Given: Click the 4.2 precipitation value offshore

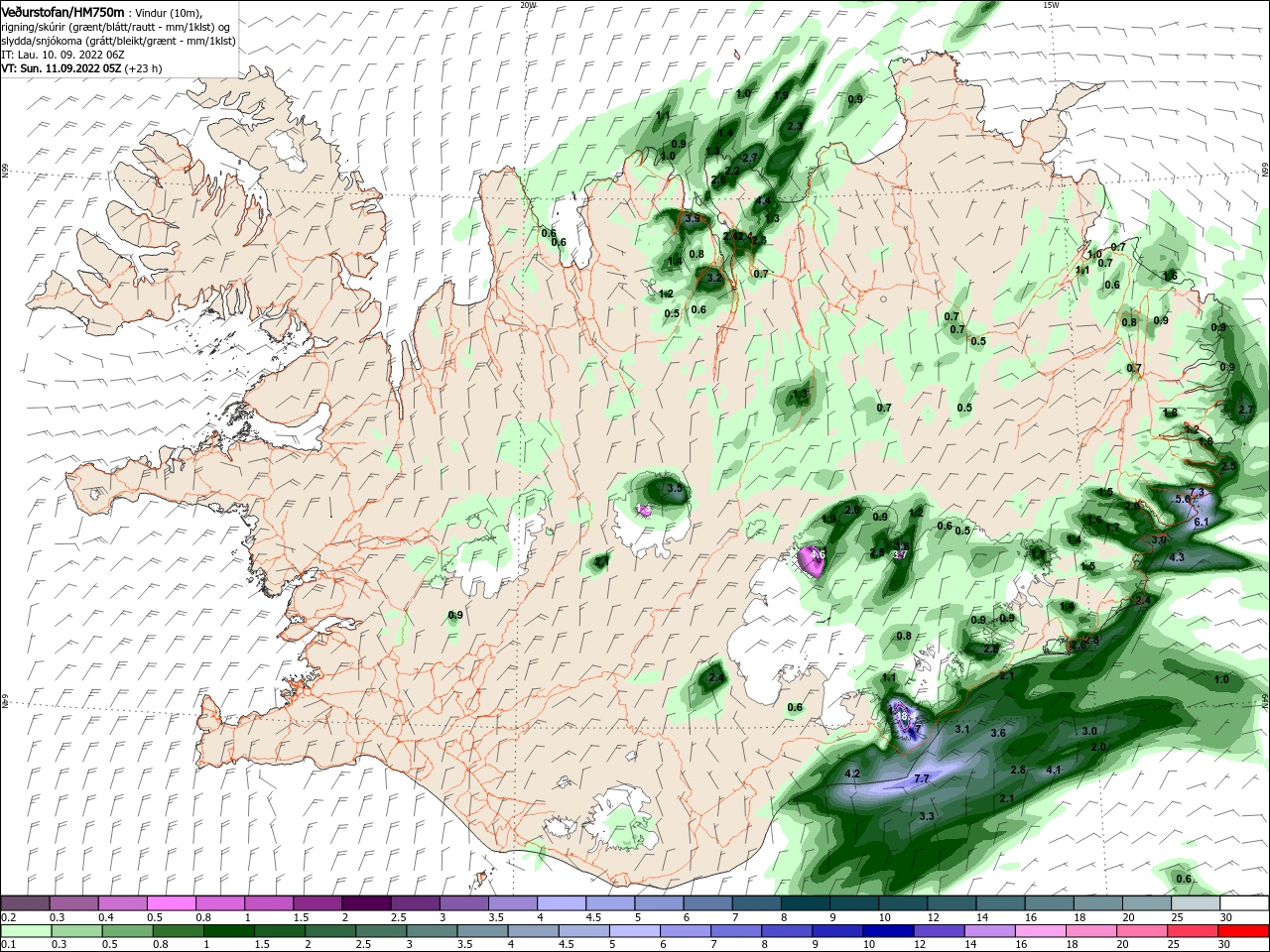Looking at the screenshot, I should (x=852, y=773).
